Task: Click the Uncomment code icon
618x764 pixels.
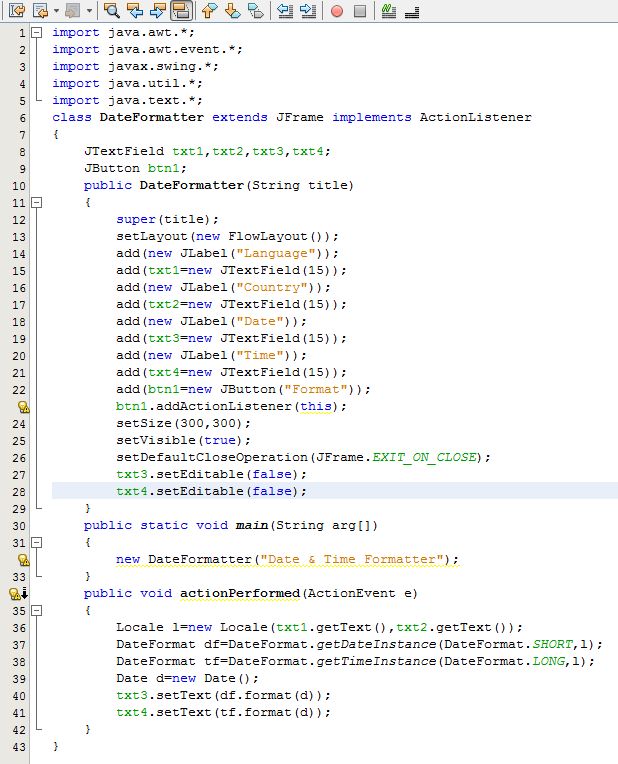Action: click(x=412, y=10)
